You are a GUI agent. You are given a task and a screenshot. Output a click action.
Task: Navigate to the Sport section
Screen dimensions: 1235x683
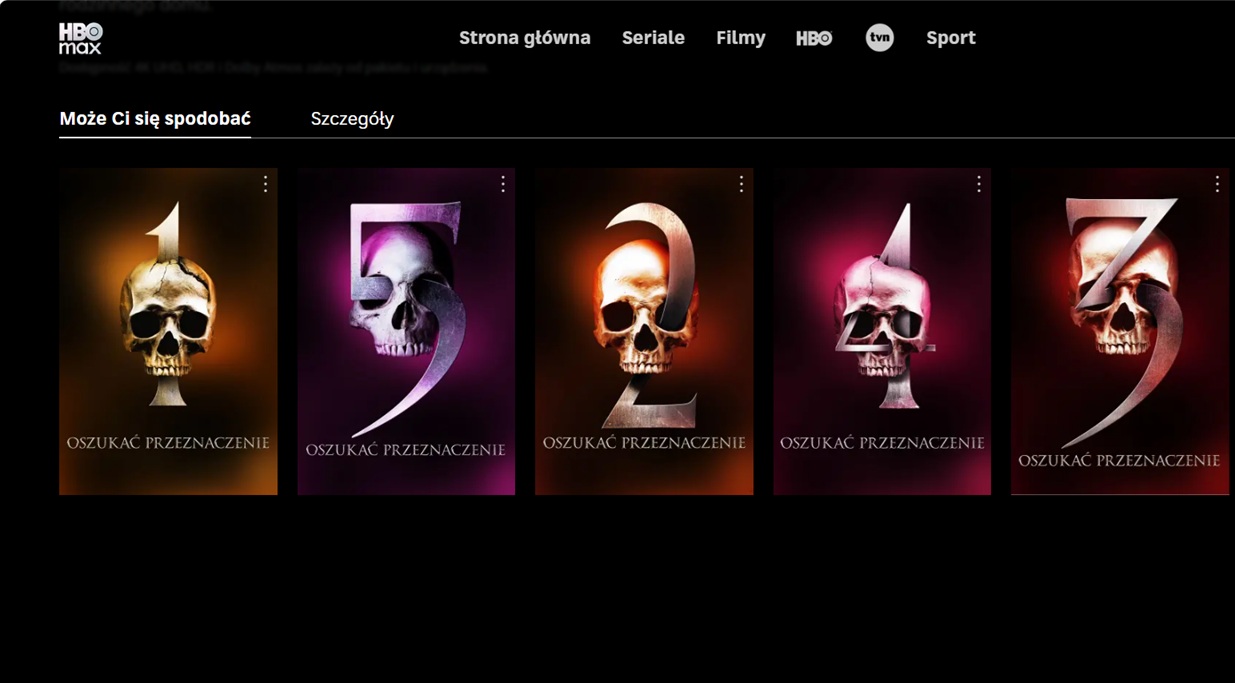pyautogui.click(x=951, y=38)
